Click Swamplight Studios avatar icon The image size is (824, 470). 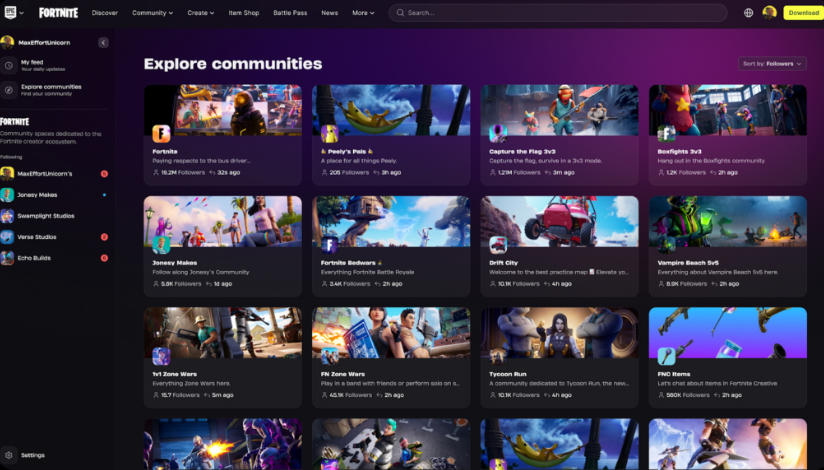coord(7,216)
